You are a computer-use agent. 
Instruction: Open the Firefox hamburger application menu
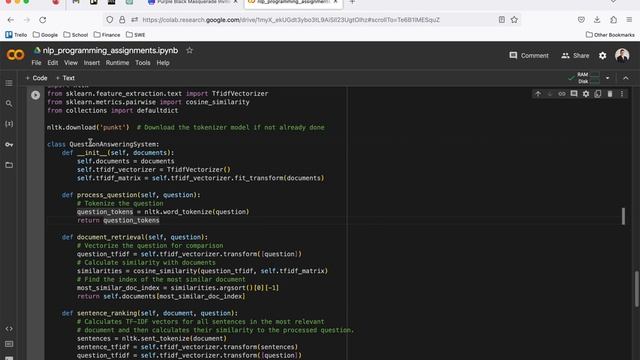(x=629, y=20)
